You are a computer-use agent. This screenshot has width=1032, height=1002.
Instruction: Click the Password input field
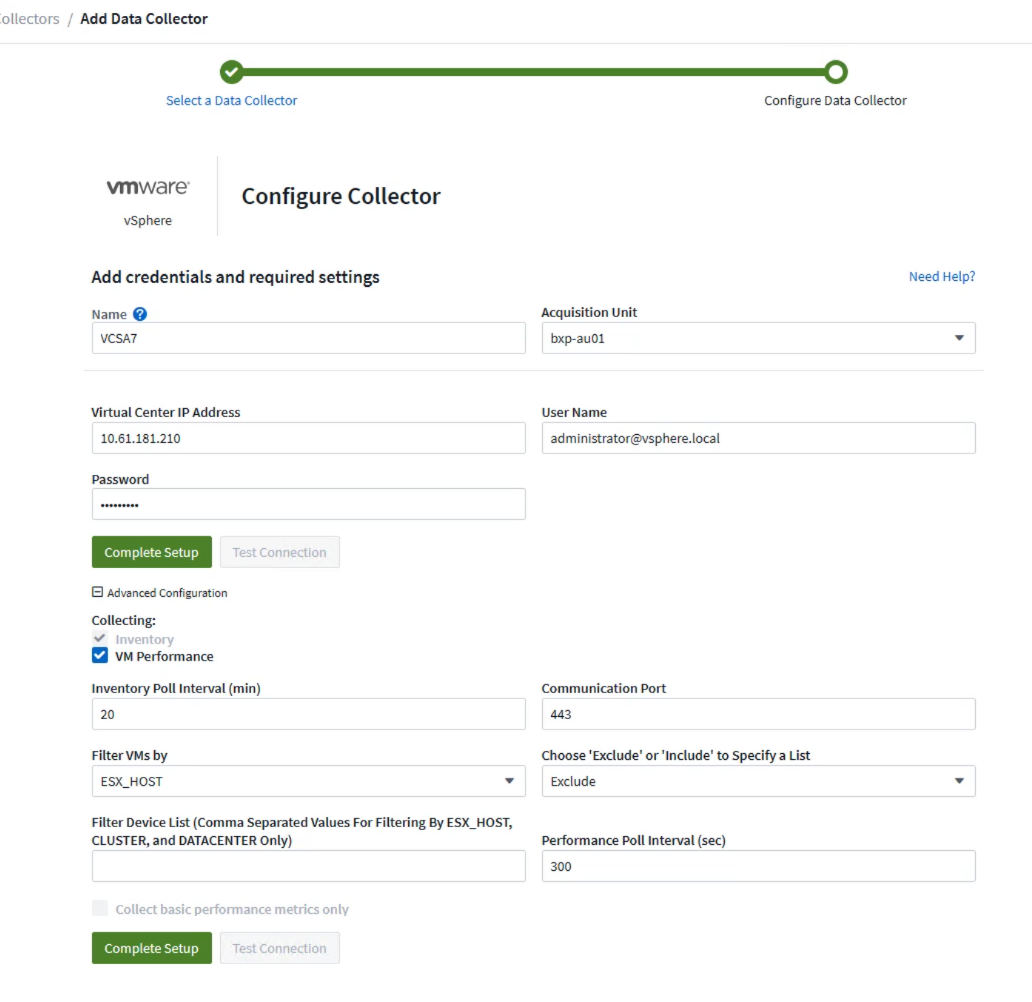pyautogui.click(x=308, y=504)
